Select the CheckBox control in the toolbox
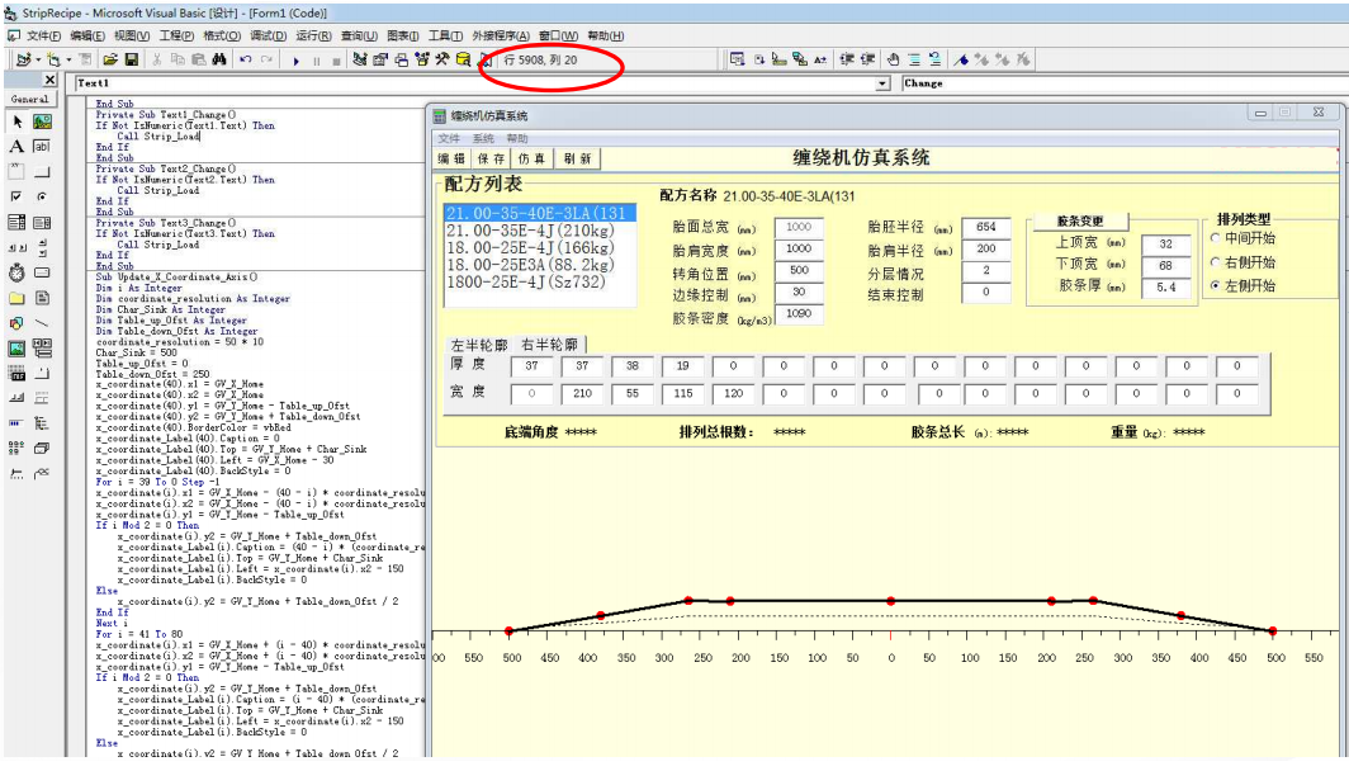 [x=17, y=197]
